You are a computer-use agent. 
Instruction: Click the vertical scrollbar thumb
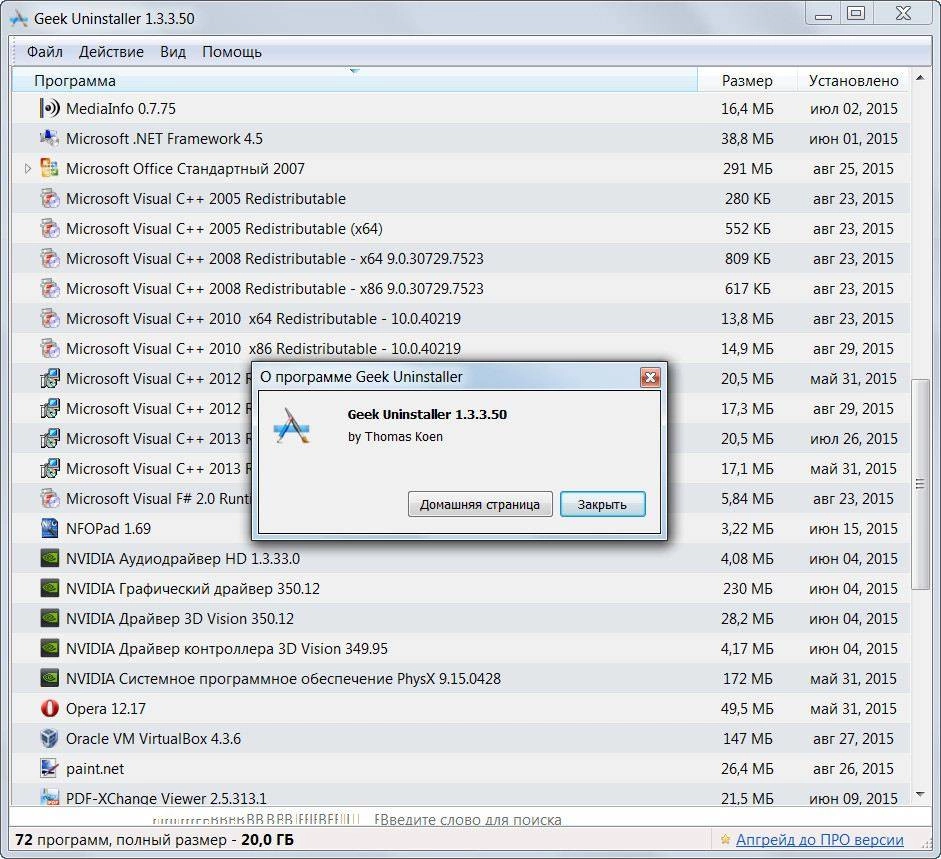[x=920, y=484]
